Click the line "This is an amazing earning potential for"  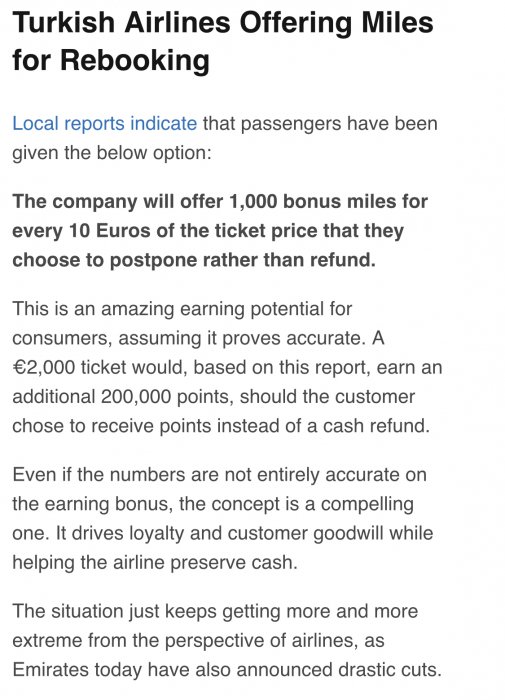pos(182,309)
